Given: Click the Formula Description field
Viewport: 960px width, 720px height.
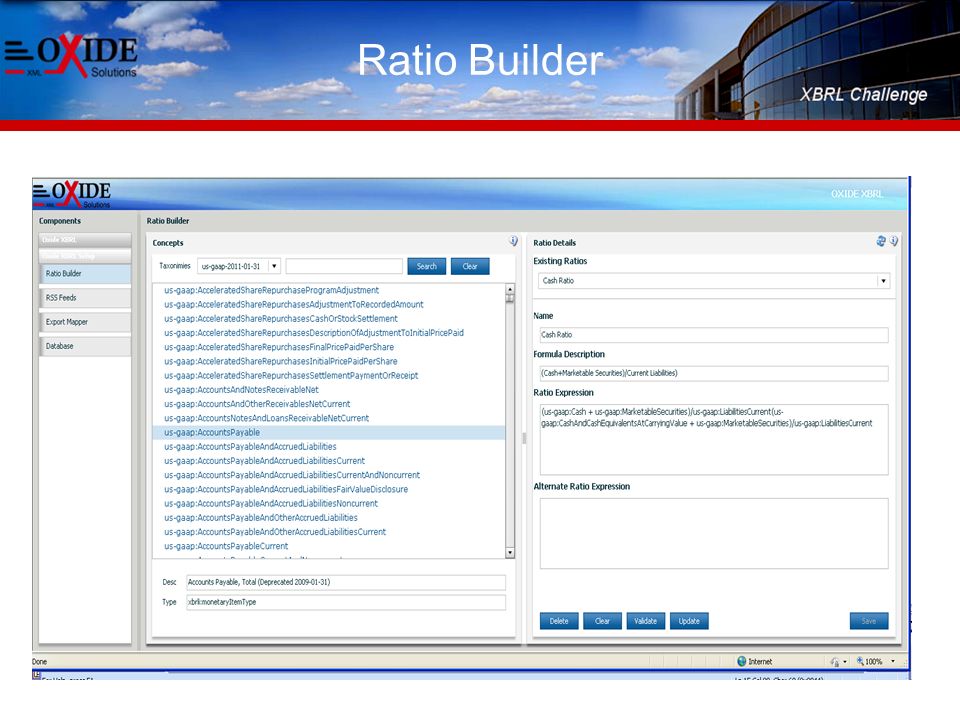Looking at the screenshot, I should pyautogui.click(x=714, y=373).
